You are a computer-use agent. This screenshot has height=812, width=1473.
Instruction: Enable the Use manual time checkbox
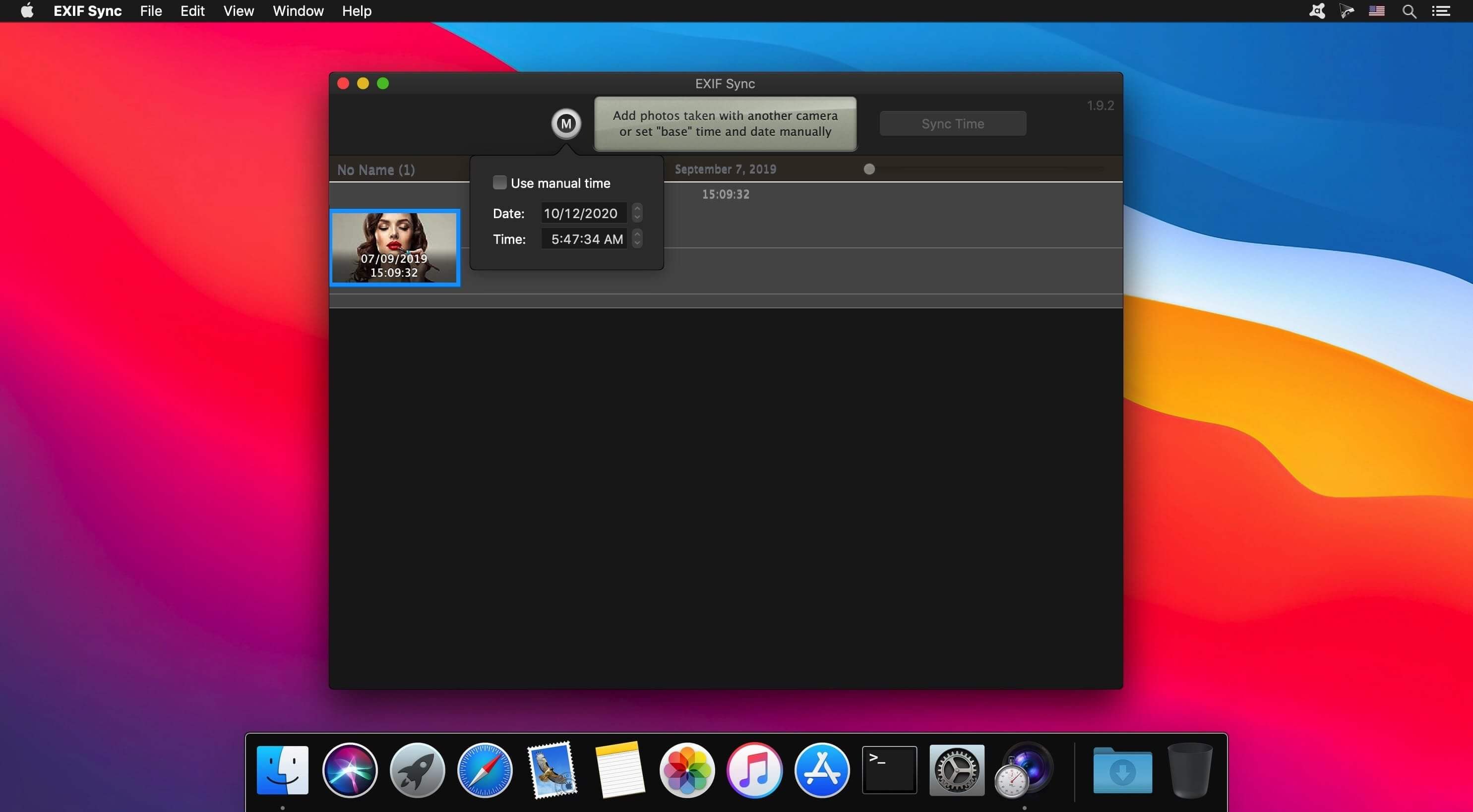(x=499, y=183)
